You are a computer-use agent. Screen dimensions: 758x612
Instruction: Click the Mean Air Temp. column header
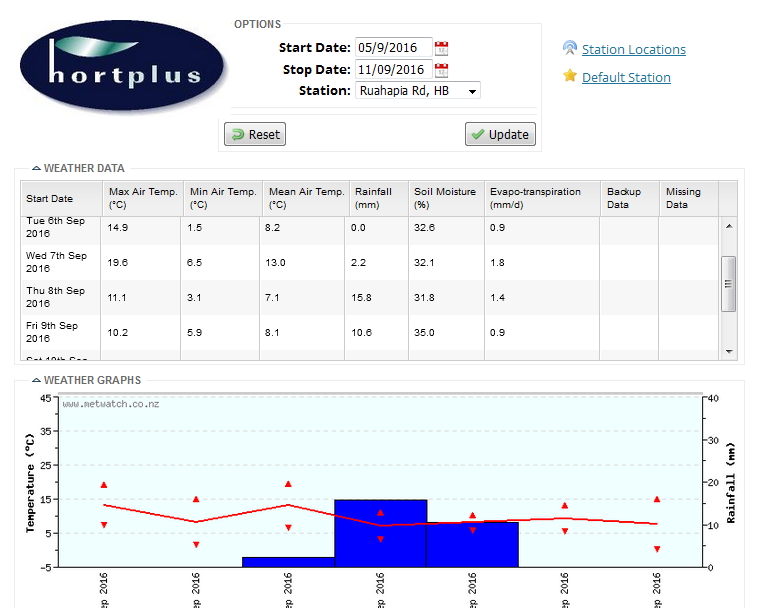306,199
